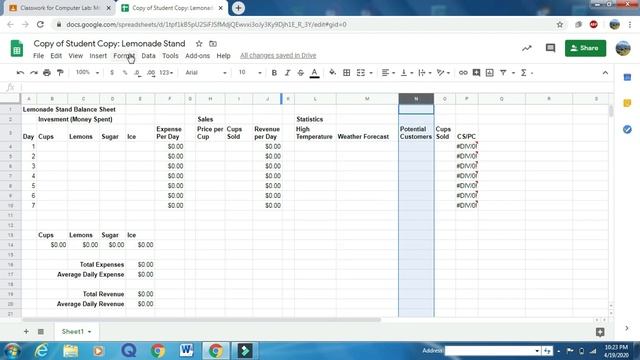The width and height of the screenshot is (640, 360).
Task: Click the Merge cells icon
Action: (x=361, y=73)
